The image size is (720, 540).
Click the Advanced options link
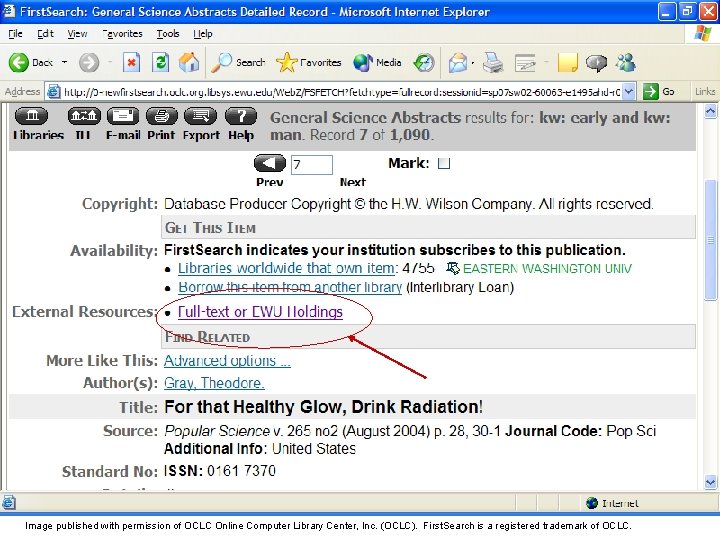[x=227, y=361]
